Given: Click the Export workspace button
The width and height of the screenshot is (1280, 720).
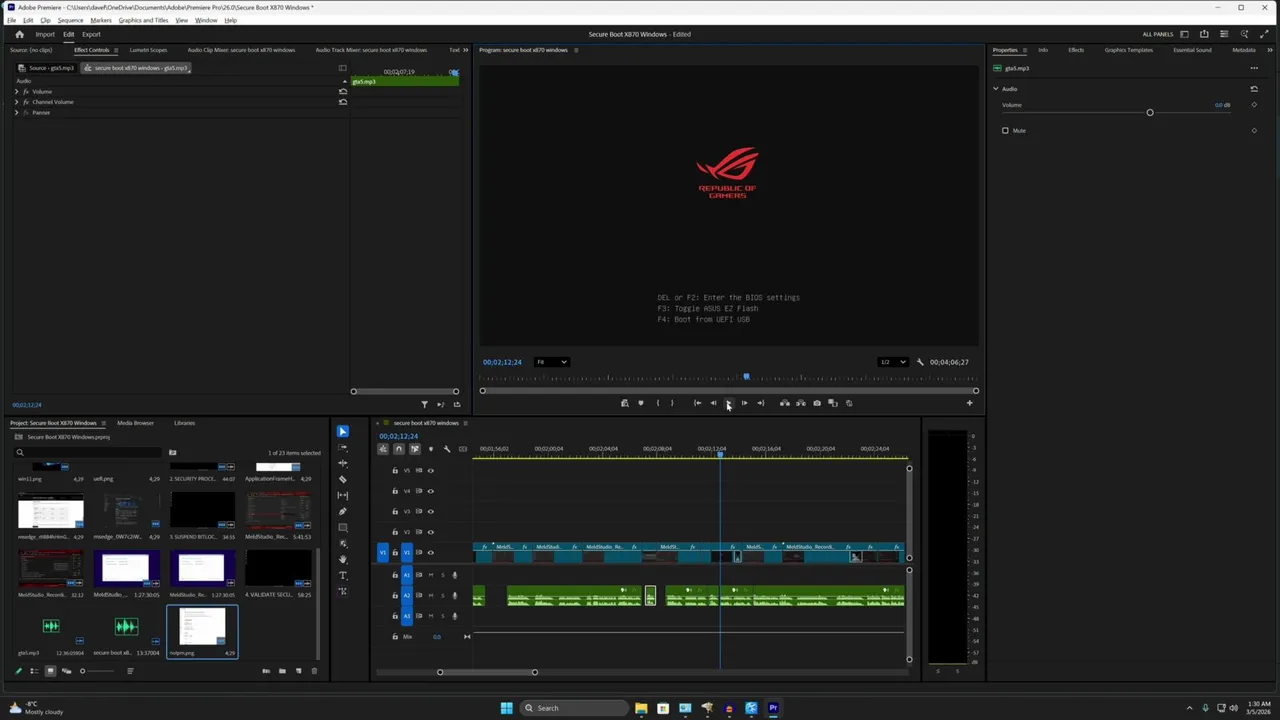Looking at the screenshot, I should (91, 34).
